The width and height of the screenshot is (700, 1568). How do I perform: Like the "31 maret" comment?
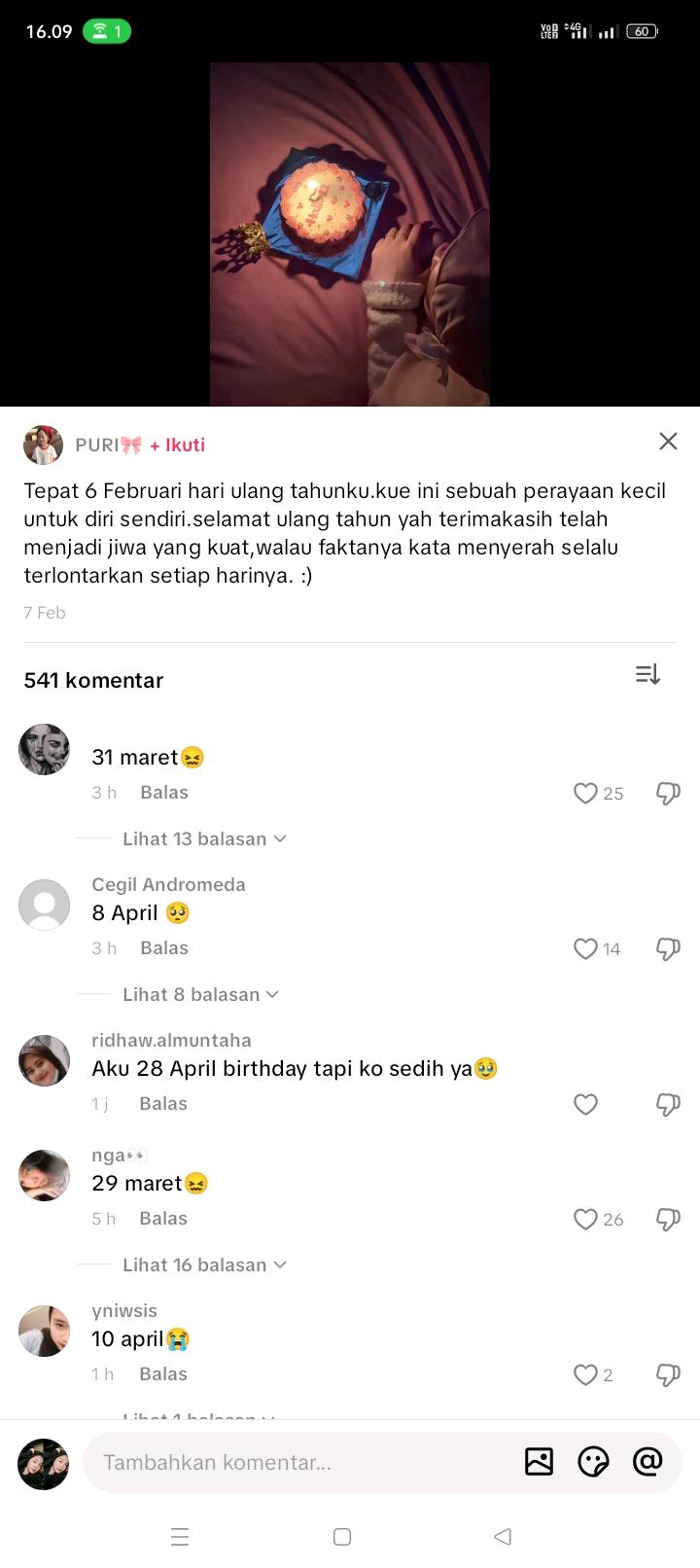585,794
